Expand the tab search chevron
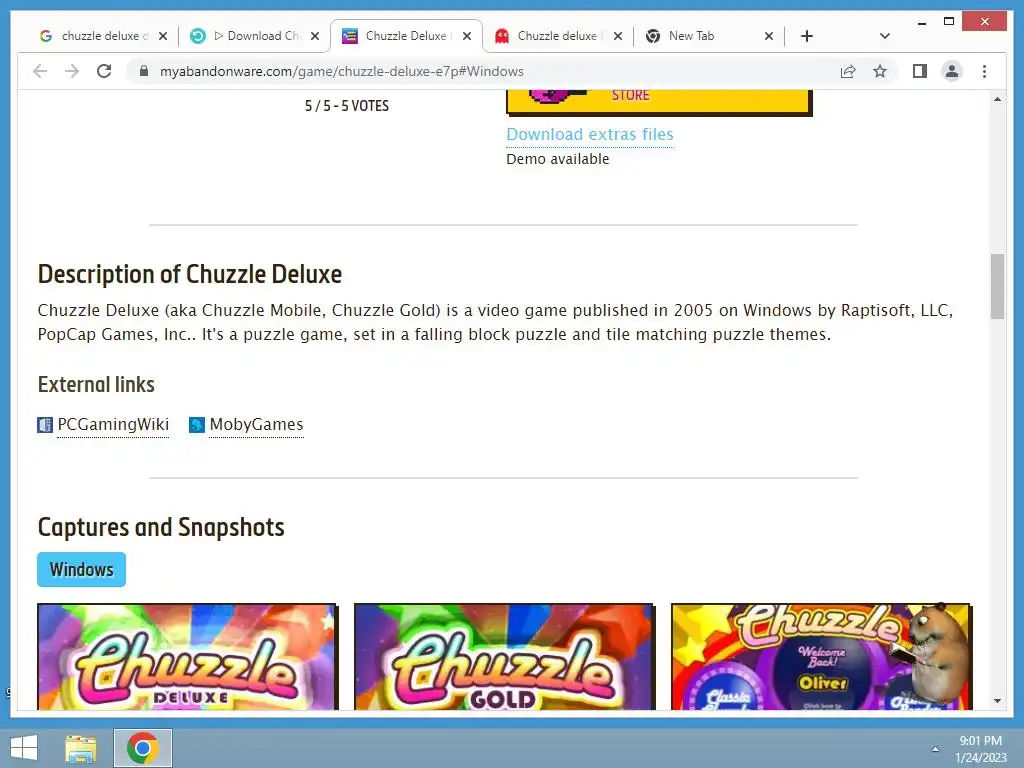 (x=884, y=36)
